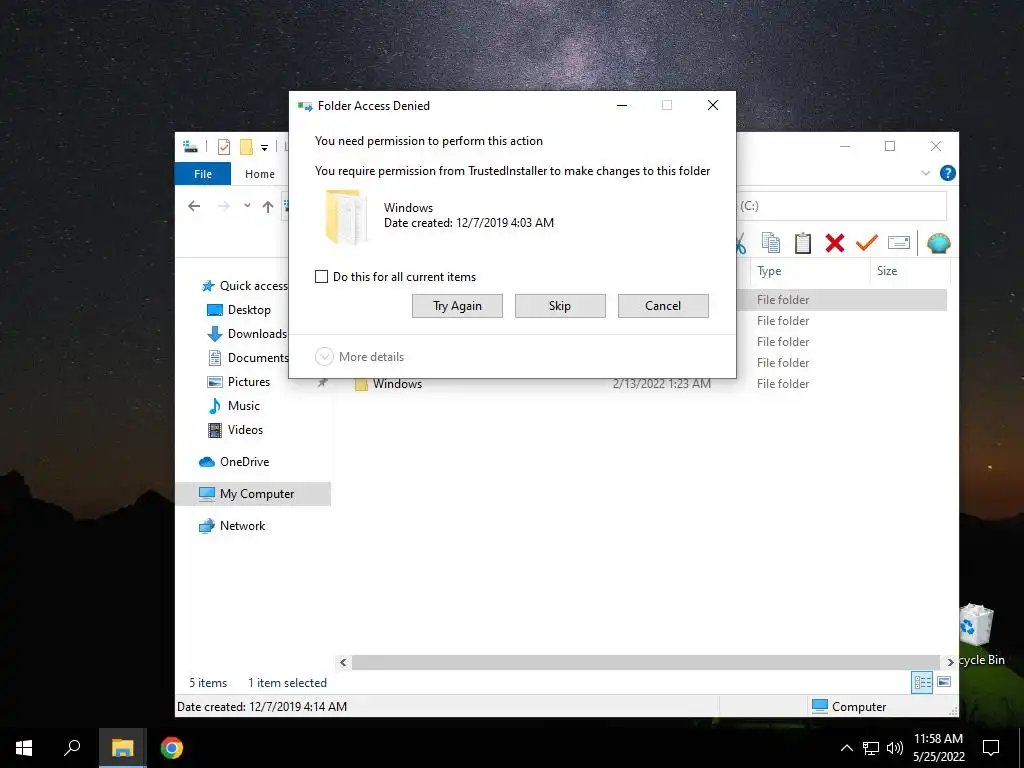This screenshot has width=1024, height=768.
Task: Expand More details in the dialog
Action: [360, 357]
